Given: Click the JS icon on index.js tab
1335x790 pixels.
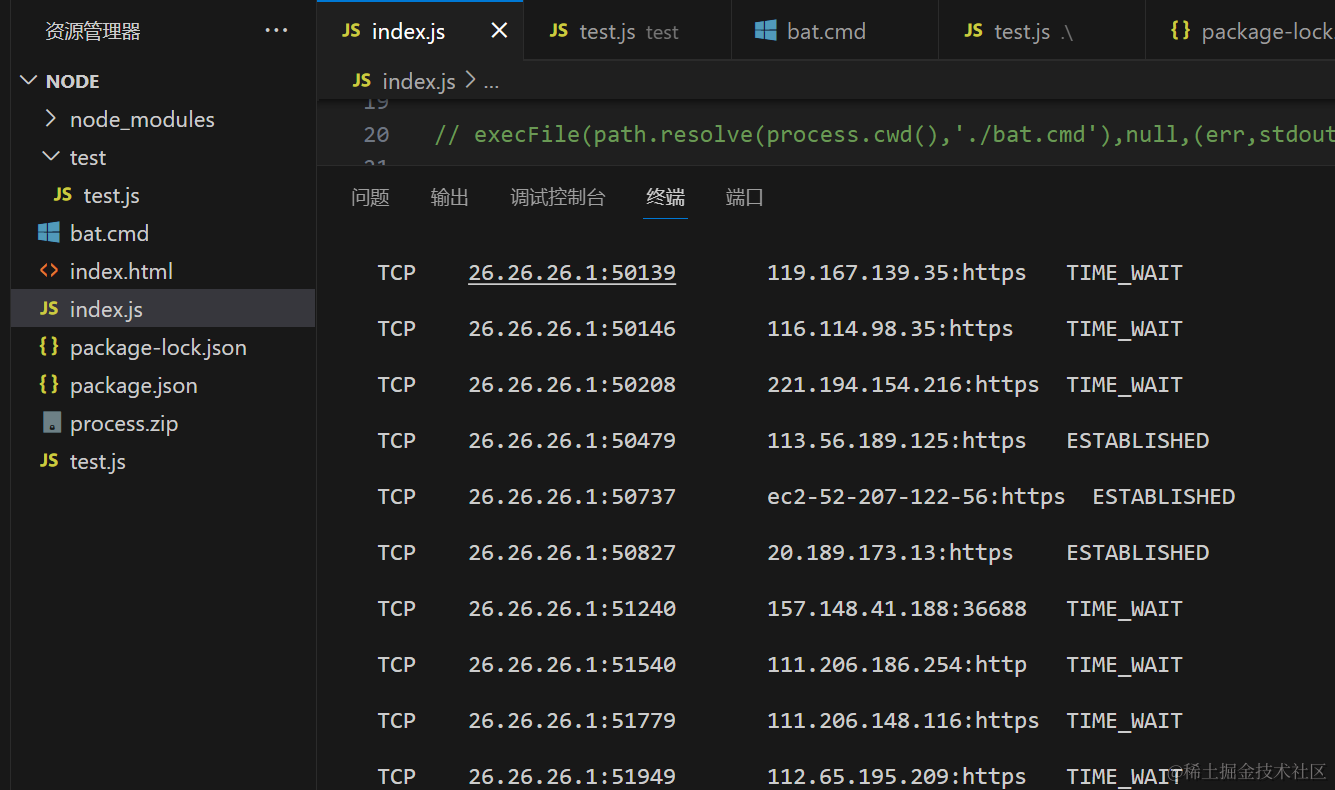Looking at the screenshot, I should point(351,31).
